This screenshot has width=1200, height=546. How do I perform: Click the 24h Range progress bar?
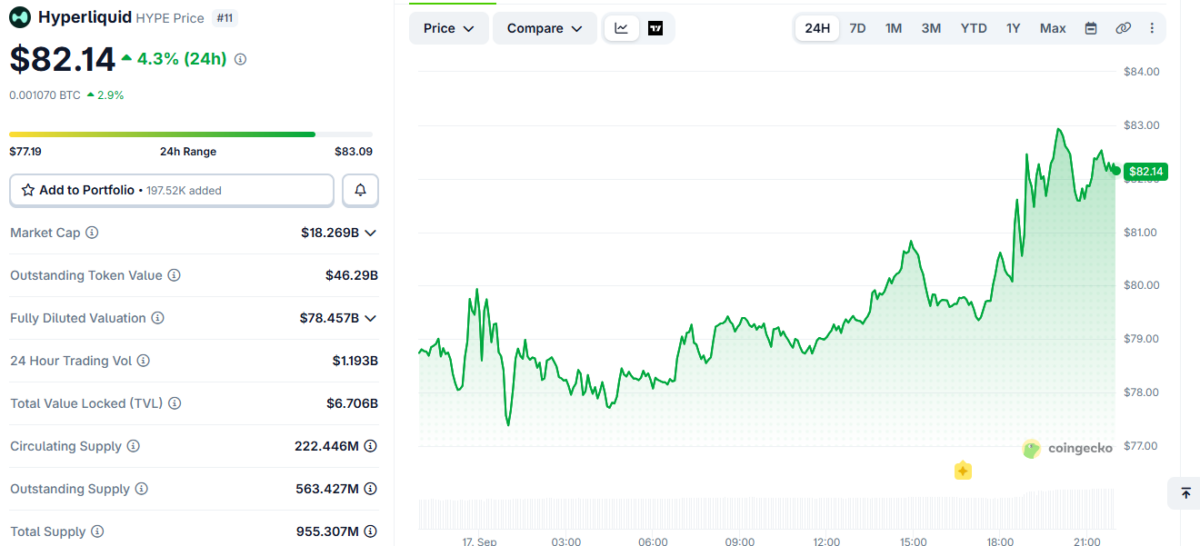191,134
